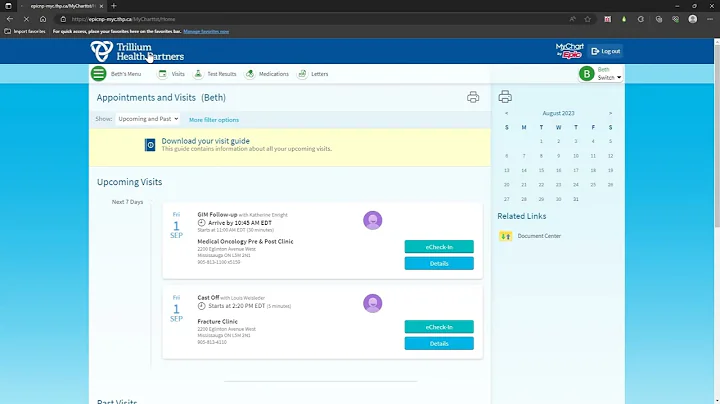
Task: Select August 1 in the calendar
Action: (541, 141)
